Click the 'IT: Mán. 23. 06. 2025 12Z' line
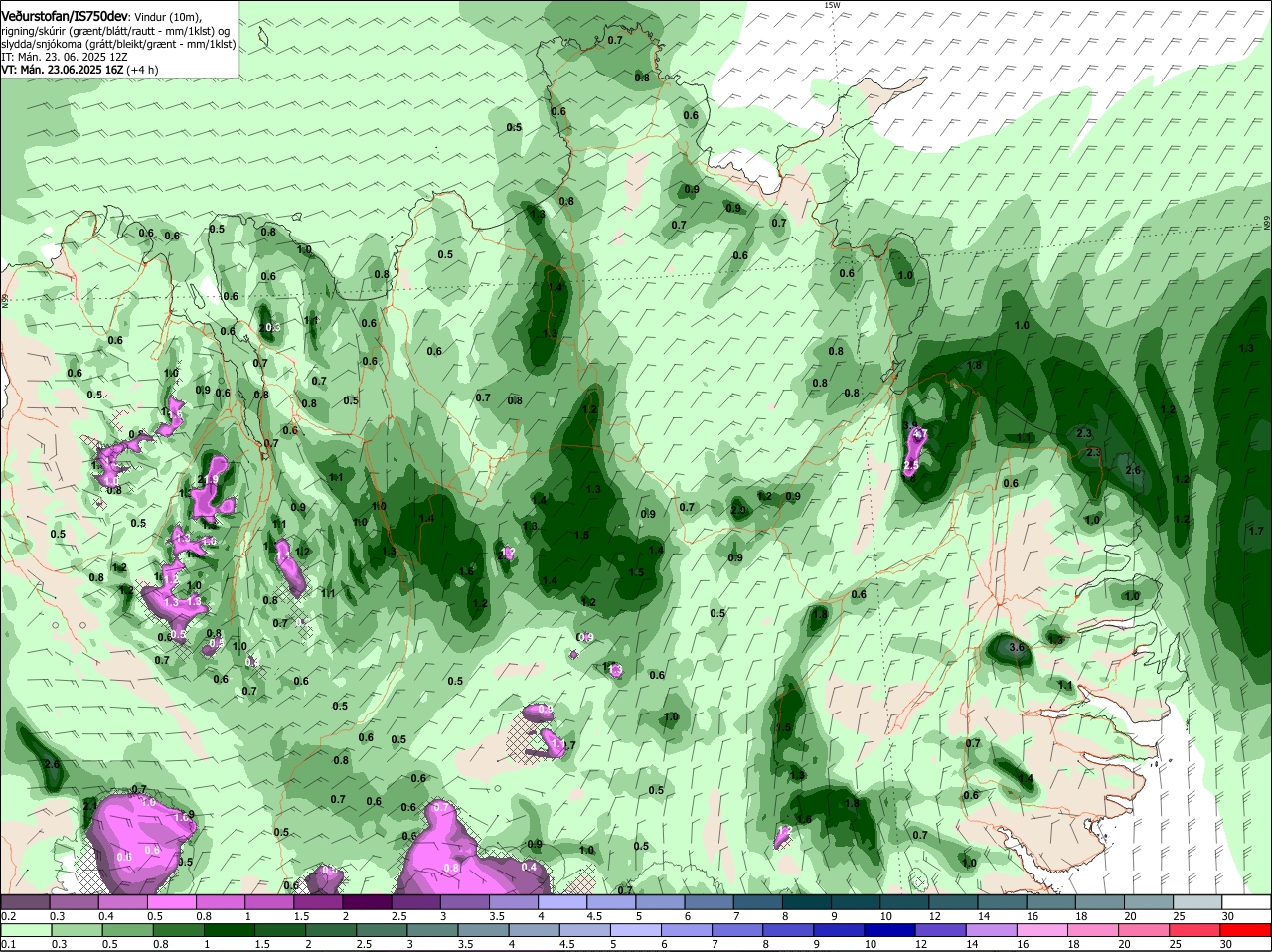This screenshot has width=1272, height=952. 65,57
